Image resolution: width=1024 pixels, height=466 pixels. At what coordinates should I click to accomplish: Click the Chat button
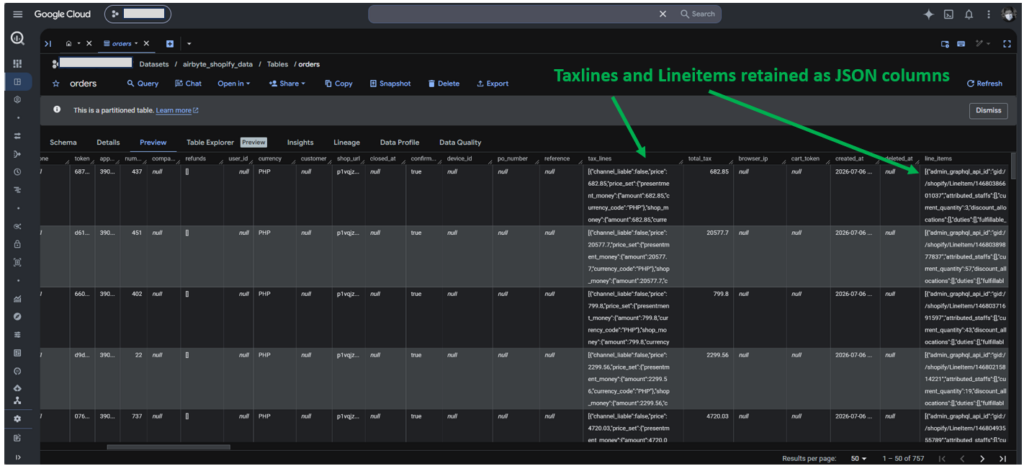pyautogui.click(x=189, y=84)
